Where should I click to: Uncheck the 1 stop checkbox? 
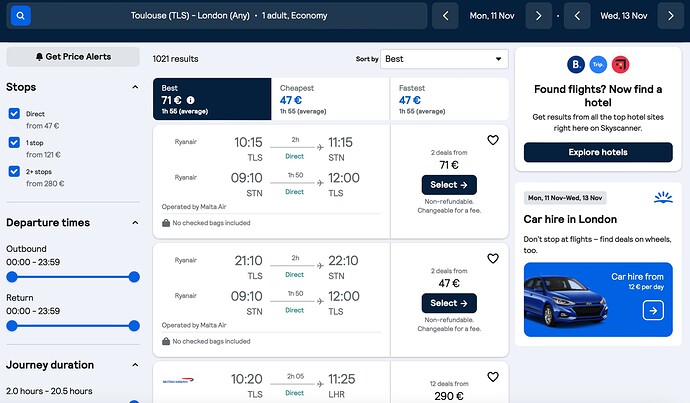(x=14, y=143)
